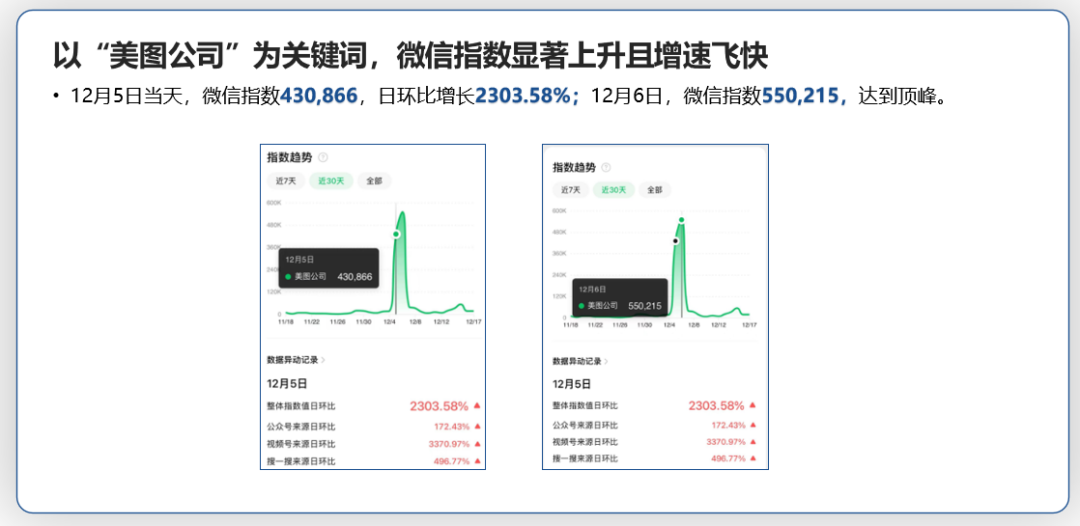Image resolution: width=1080 pixels, height=526 pixels.
Task: Select 全部 tab in right panel
Action: 654,190
